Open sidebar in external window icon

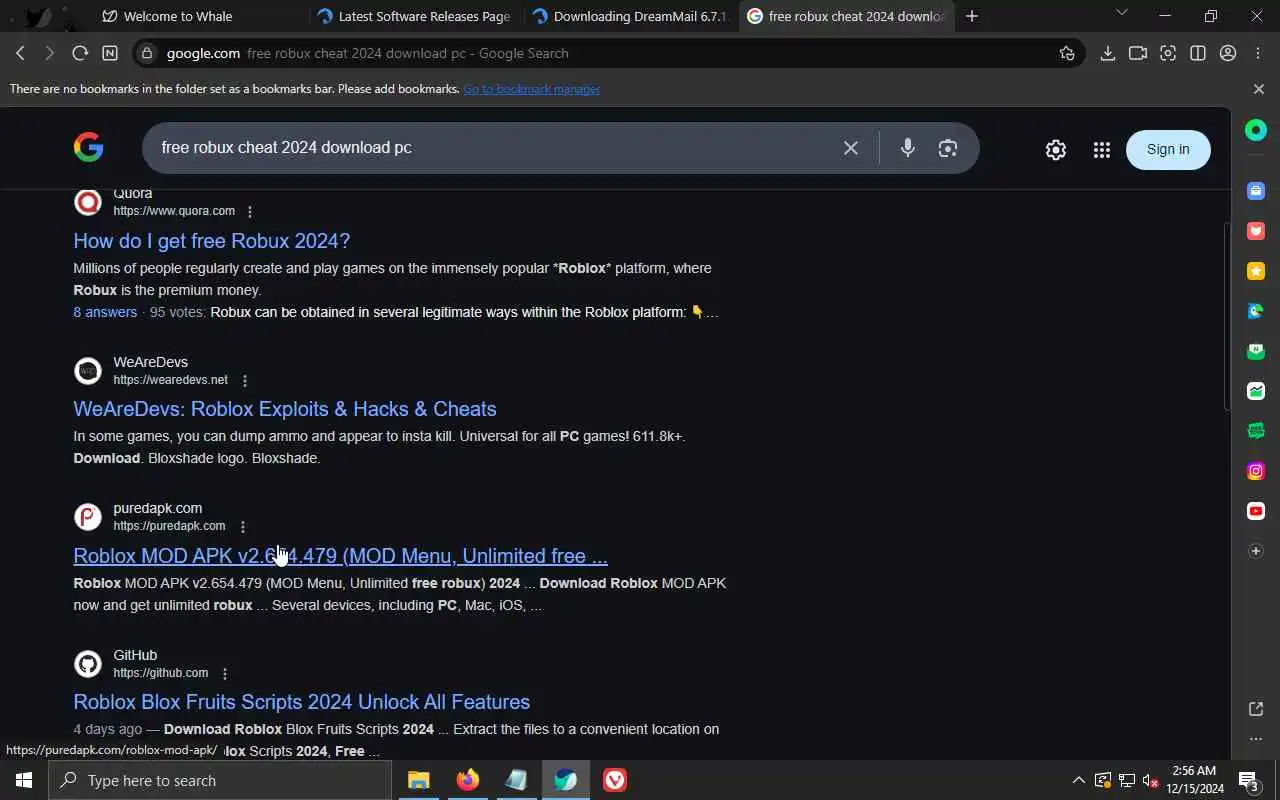(x=1256, y=709)
